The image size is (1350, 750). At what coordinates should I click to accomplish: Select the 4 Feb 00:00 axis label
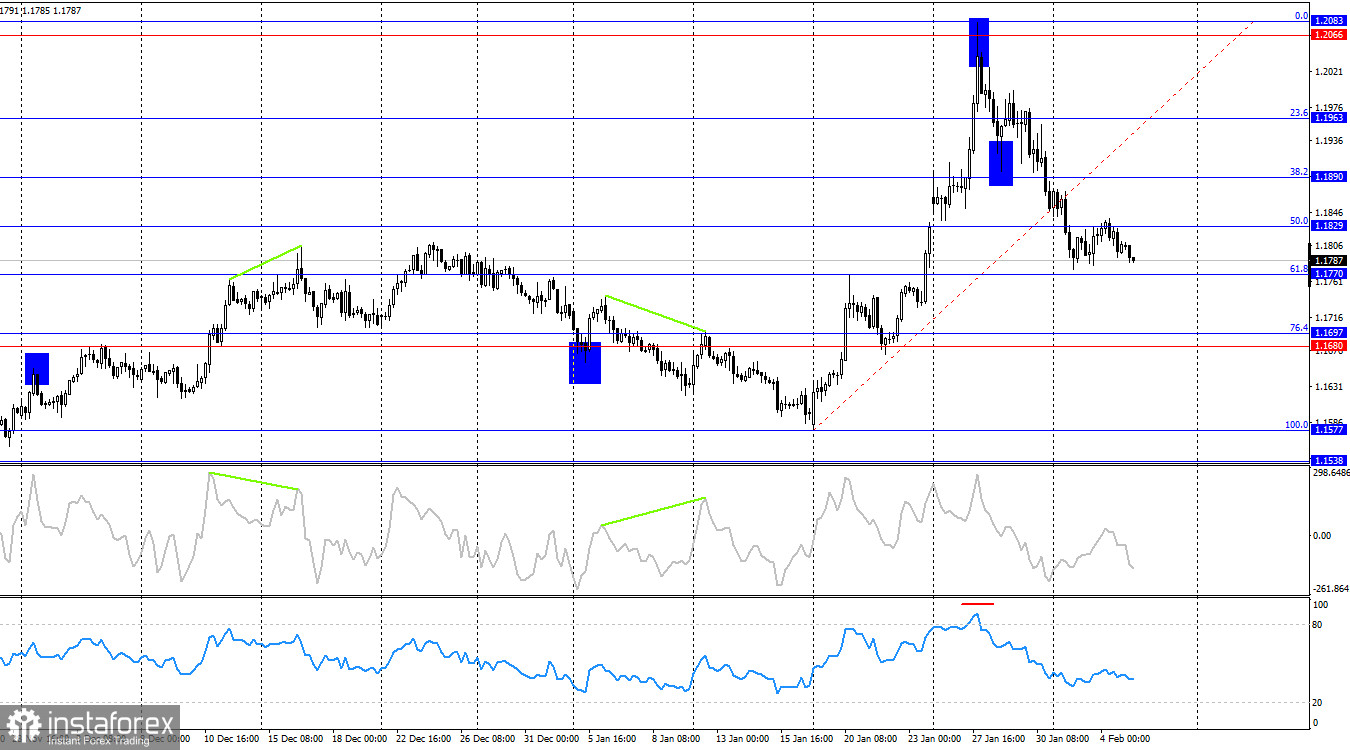pyautogui.click(x=1124, y=739)
